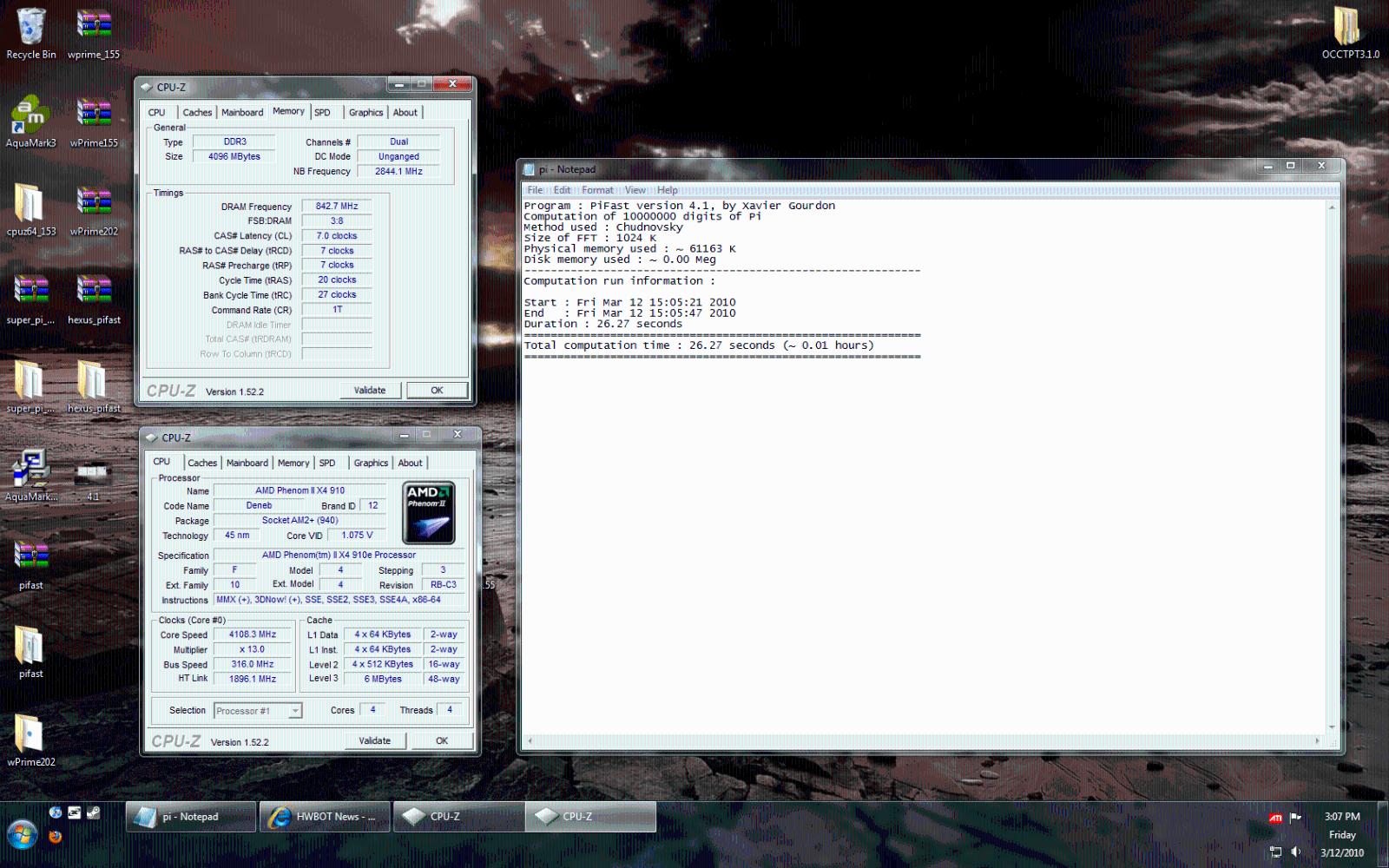Select the Caches tab in the CPU-Z Processor window
The width and height of the screenshot is (1389, 868).
pos(202,464)
